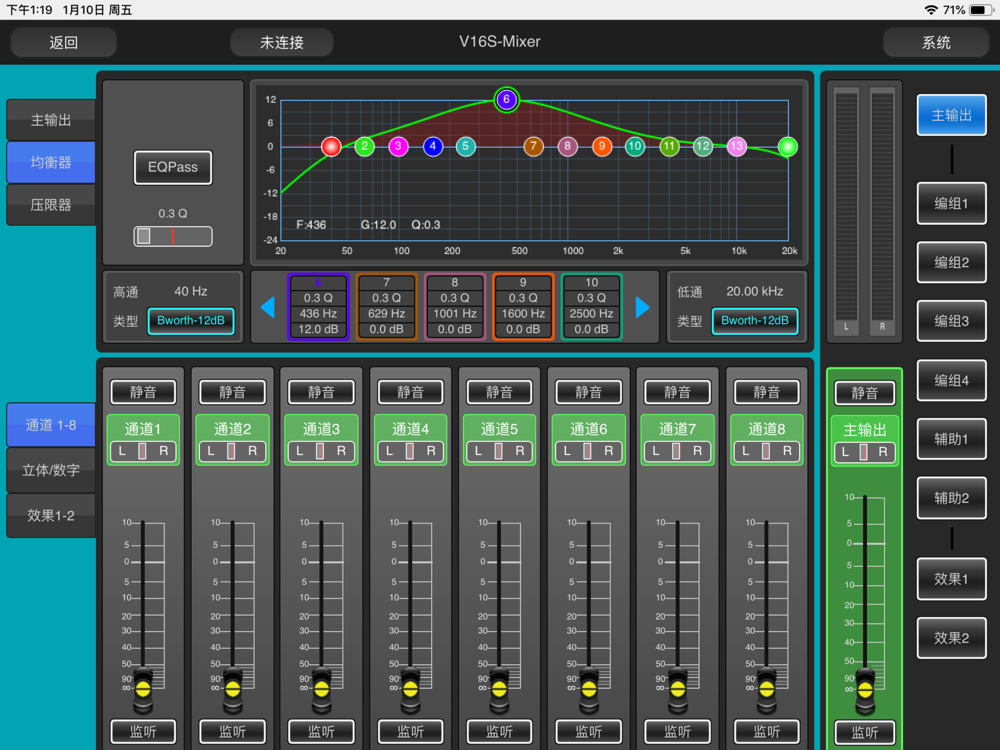The width and height of the screenshot is (1000, 750).
Task: Tap the Wi-Fi status icon
Action: [931, 10]
